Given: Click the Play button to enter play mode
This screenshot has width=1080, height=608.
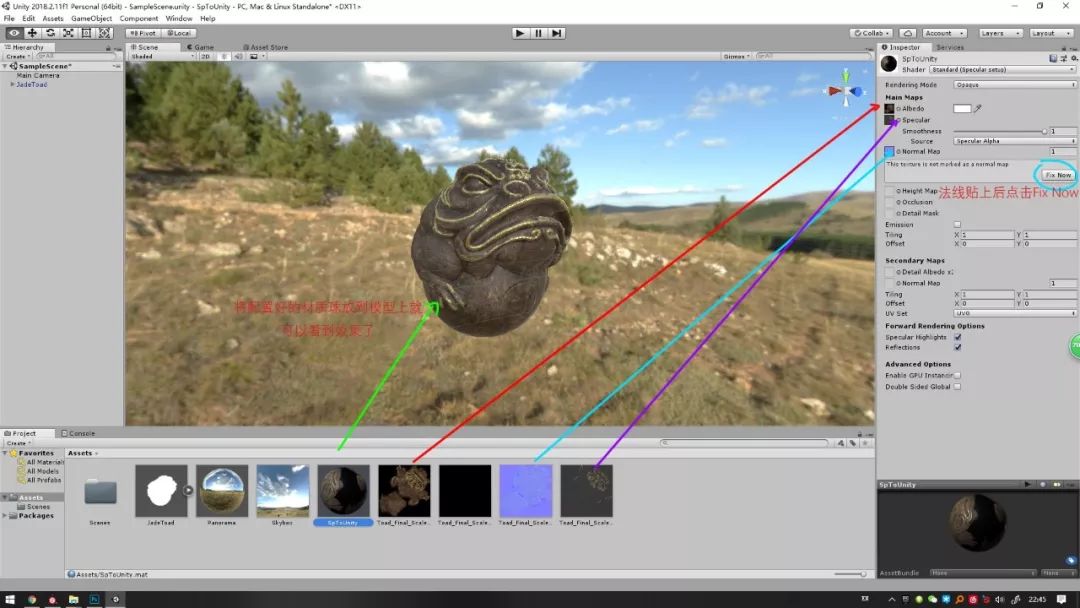Looking at the screenshot, I should click(x=519, y=32).
